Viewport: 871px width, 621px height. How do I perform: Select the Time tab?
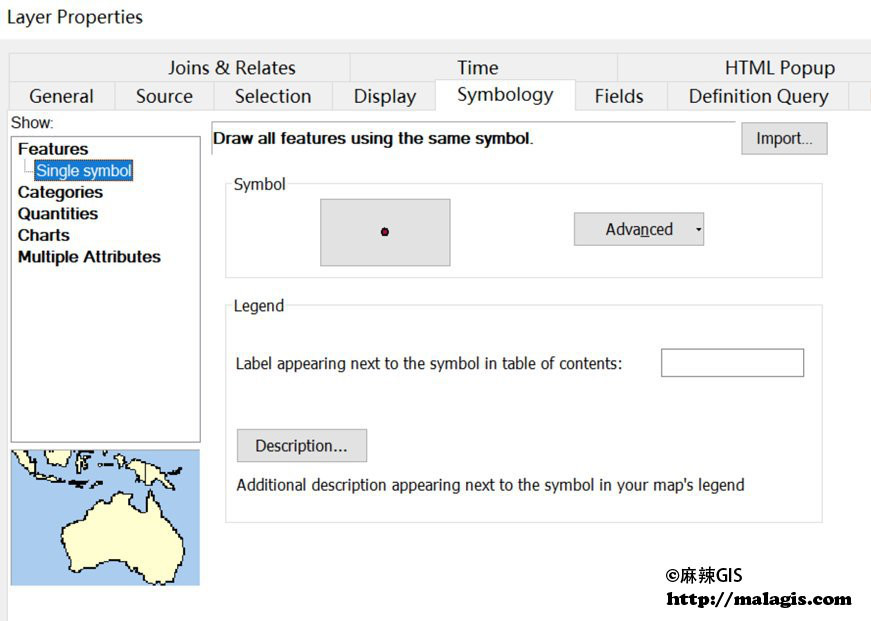click(478, 68)
